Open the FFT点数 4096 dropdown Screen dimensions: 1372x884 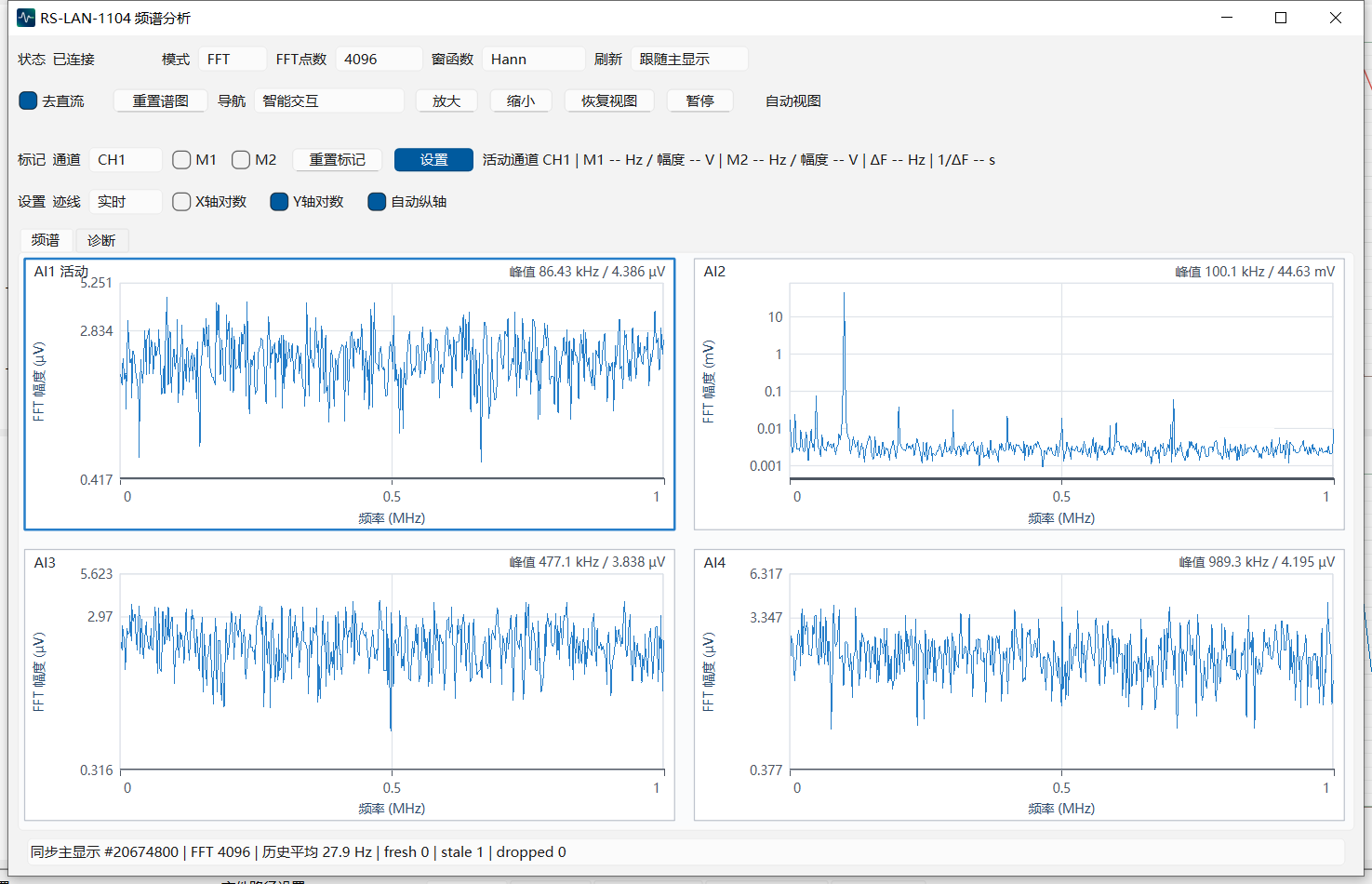[379, 60]
